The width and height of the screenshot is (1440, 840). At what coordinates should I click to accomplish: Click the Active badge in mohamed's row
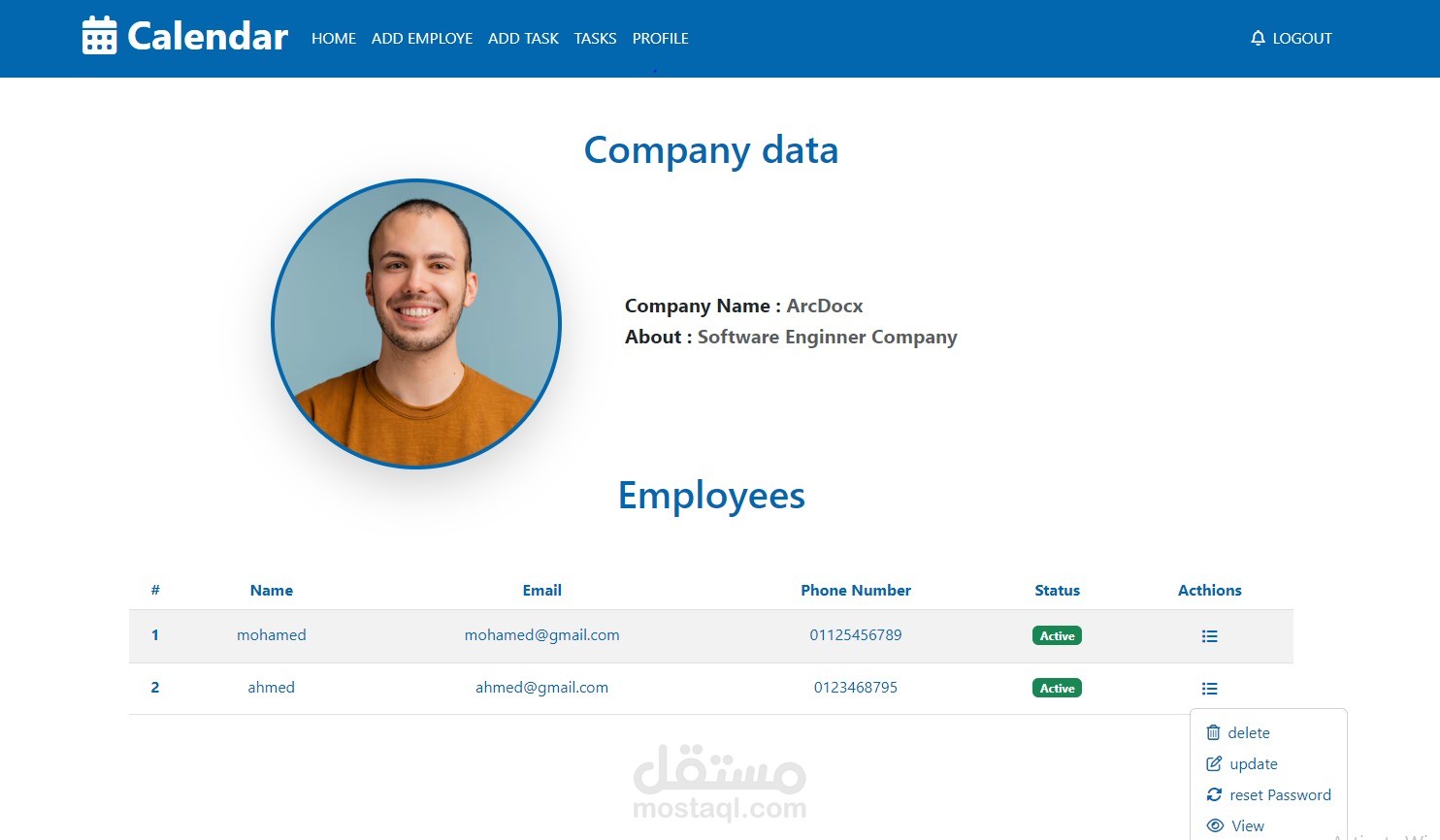[1057, 636]
